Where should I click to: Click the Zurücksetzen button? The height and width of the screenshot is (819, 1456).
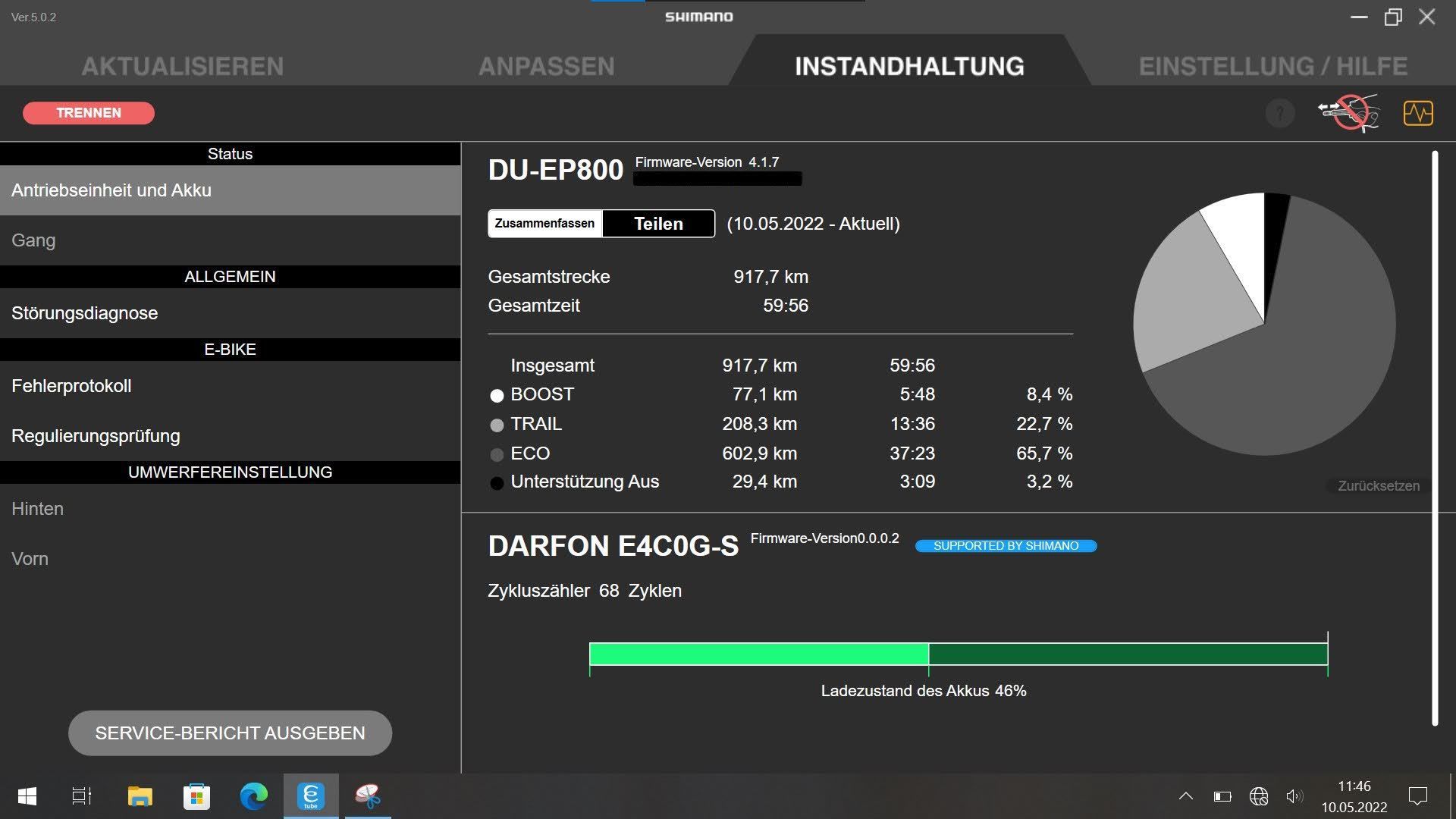[1378, 486]
